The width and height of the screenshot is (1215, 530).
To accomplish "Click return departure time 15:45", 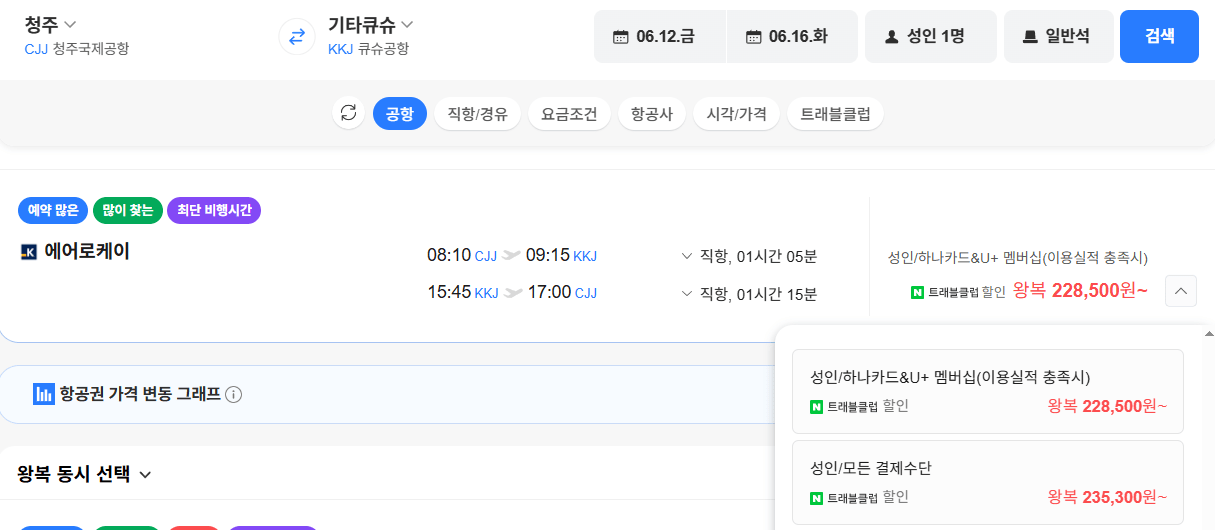I will 449,292.
